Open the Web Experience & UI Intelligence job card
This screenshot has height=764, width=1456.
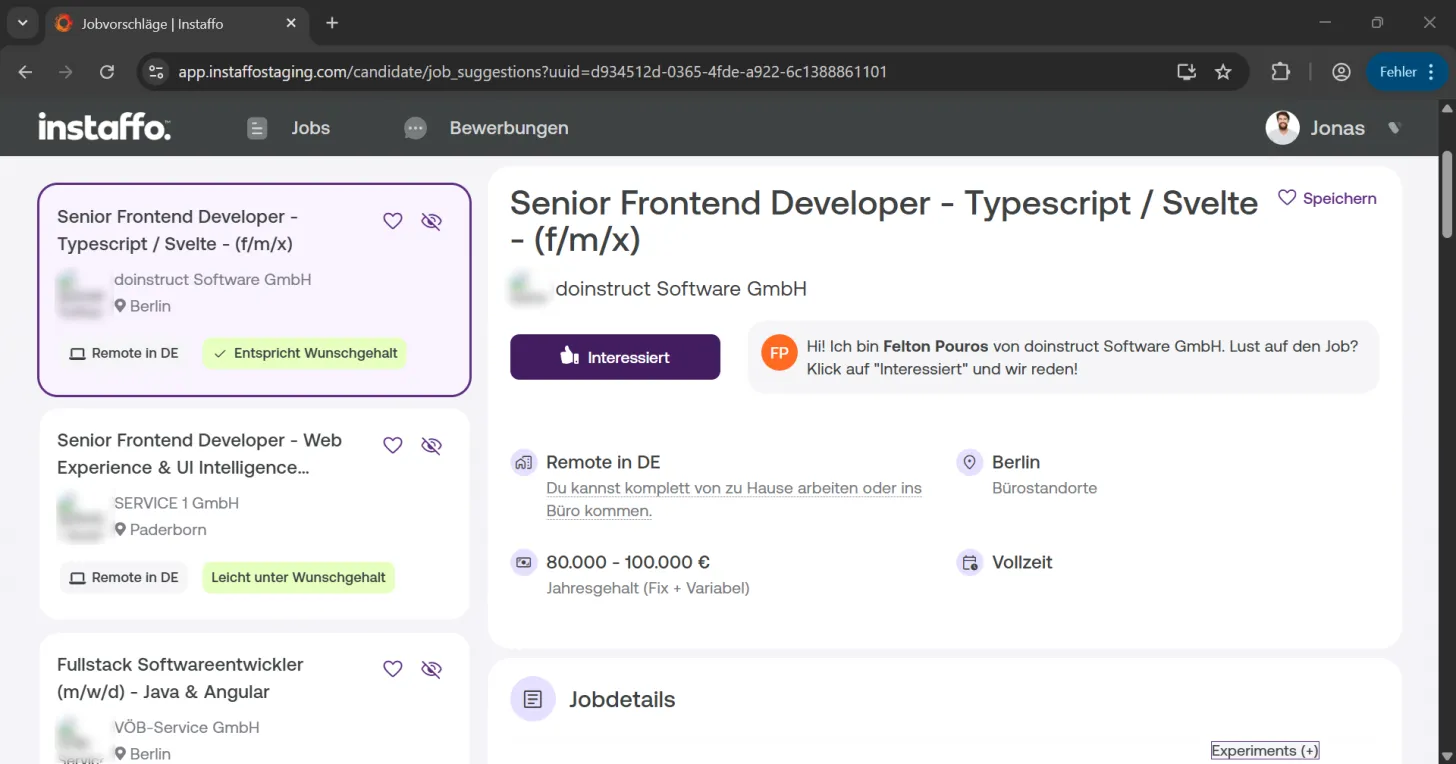tap(254, 514)
